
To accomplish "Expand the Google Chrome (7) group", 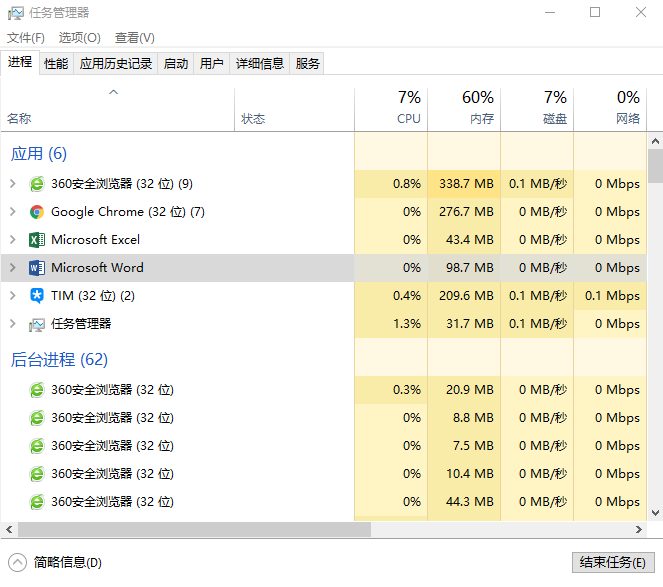I will [x=13, y=211].
